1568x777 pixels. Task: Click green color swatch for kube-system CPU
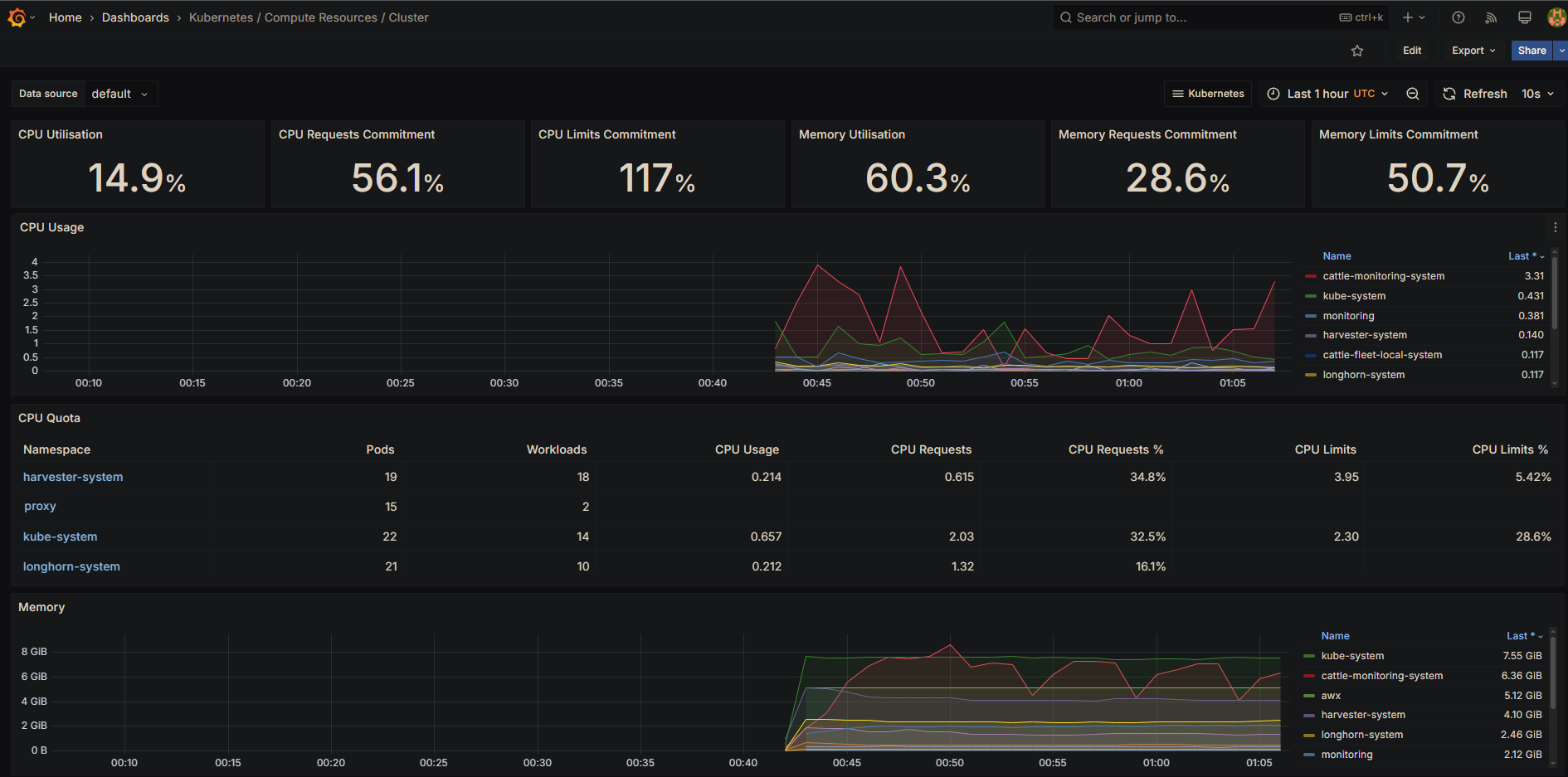pyautogui.click(x=1311, y=296)
